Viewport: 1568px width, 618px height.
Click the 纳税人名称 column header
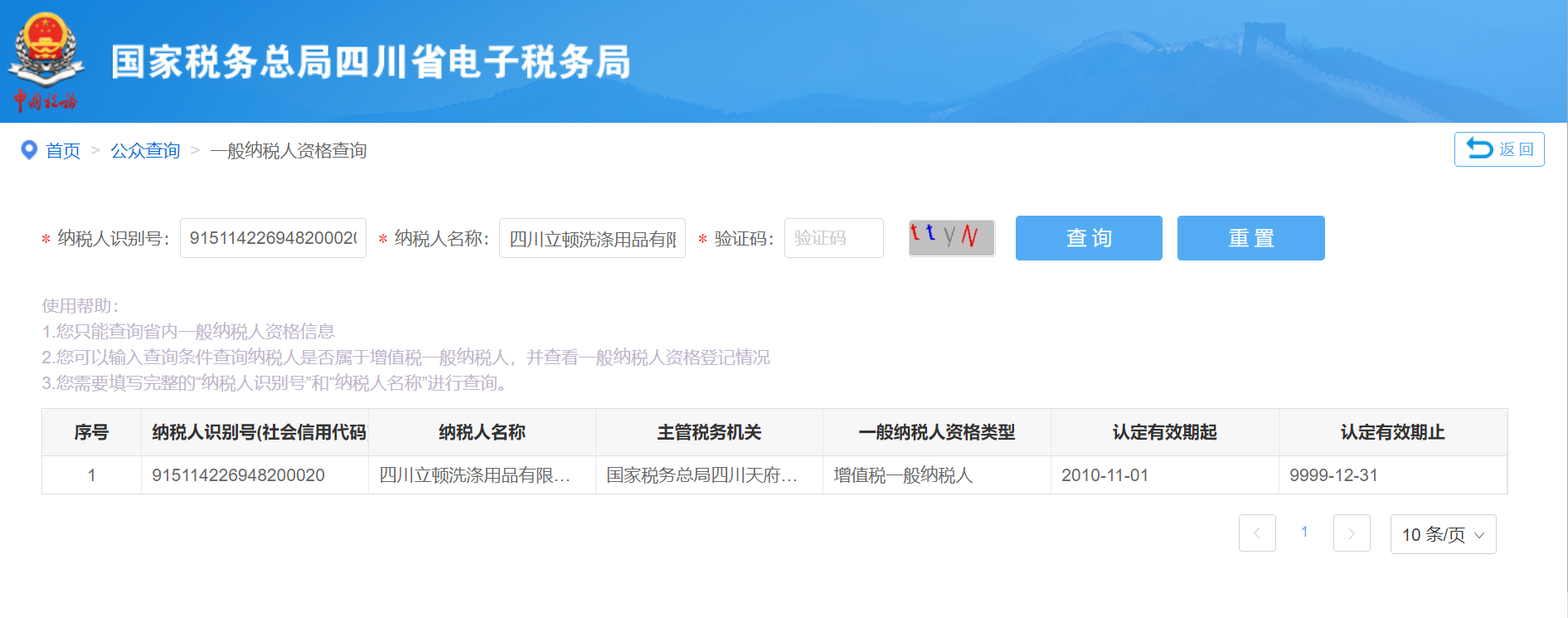point(482,432)
